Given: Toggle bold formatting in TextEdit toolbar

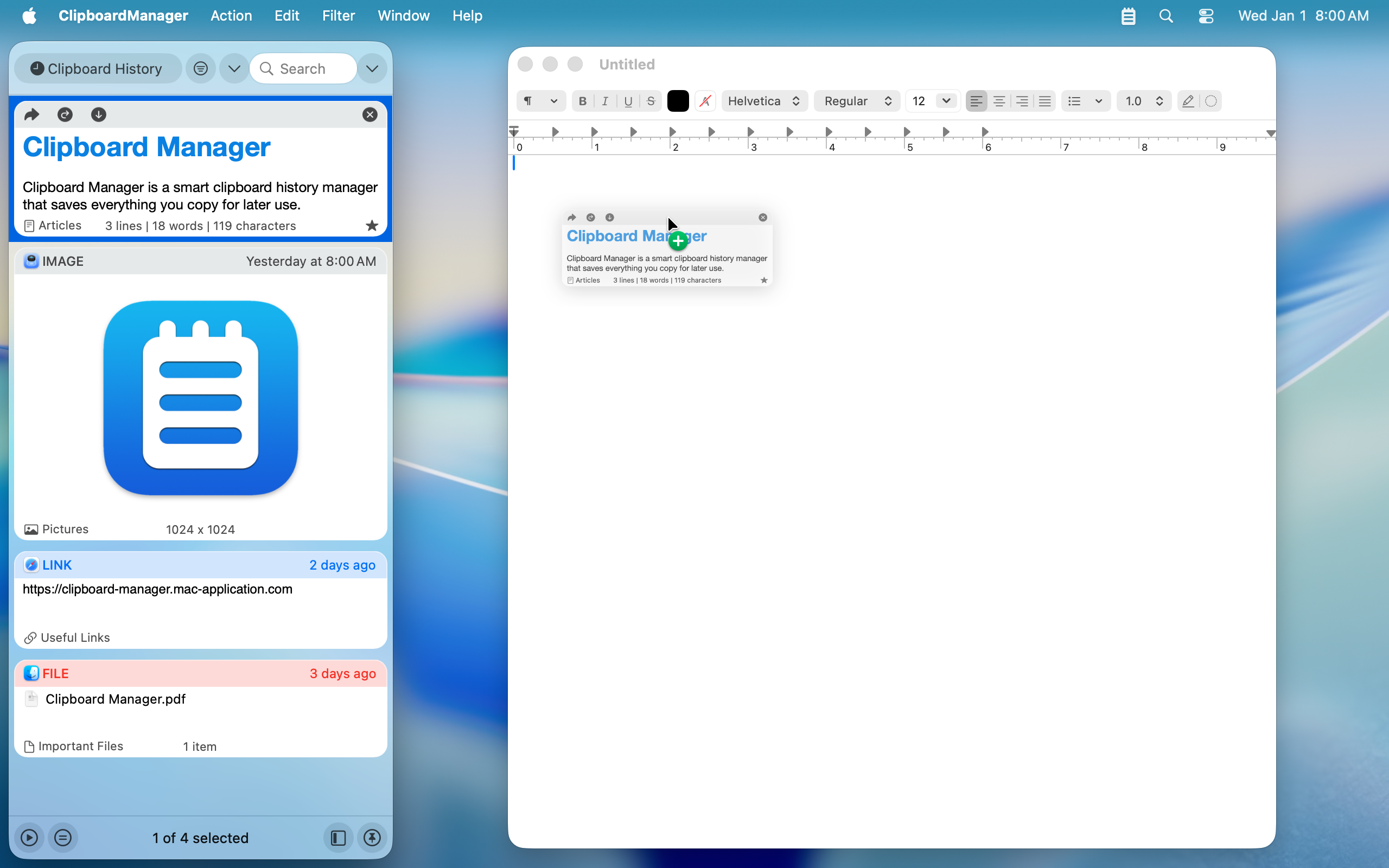Looking at the screenshot, I should (x=583, y=101).
